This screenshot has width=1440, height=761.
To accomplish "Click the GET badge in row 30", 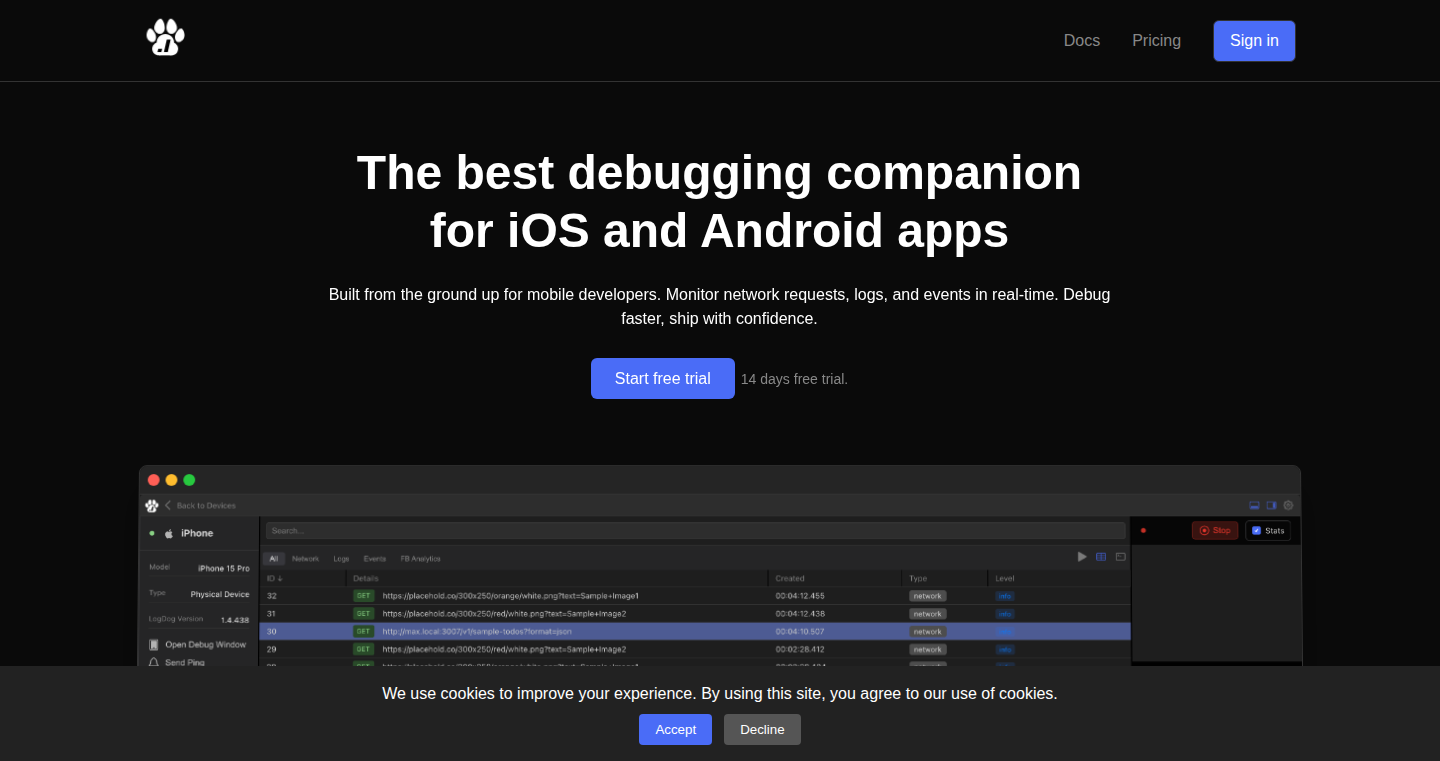I will (x=364, y=632).
